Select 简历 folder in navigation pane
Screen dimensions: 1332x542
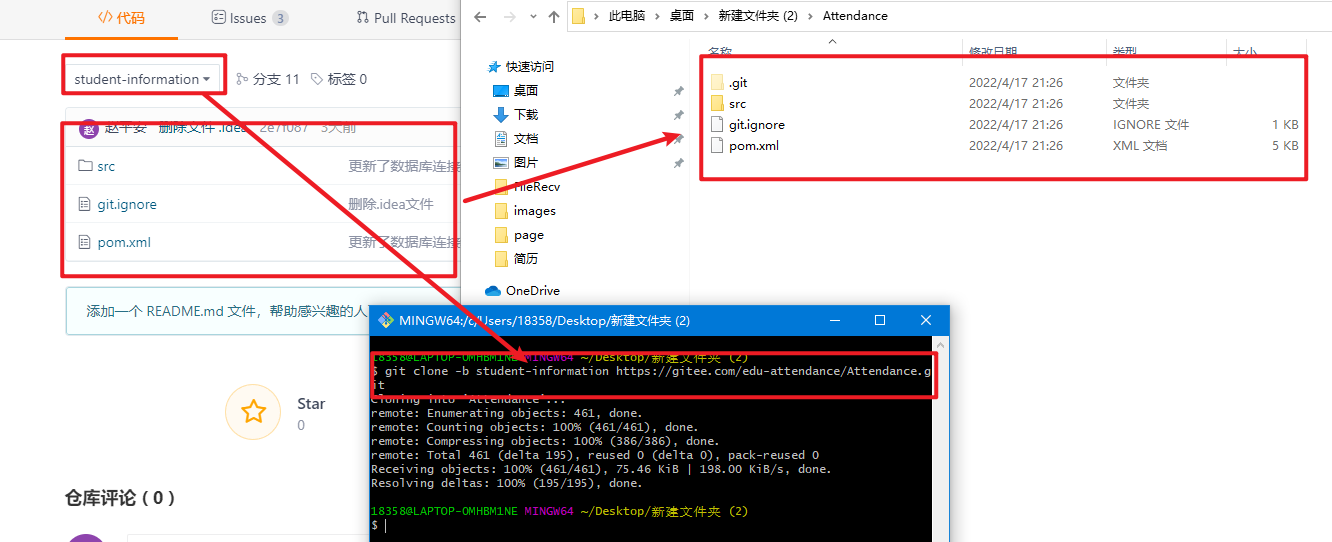[x=526, y=259]
